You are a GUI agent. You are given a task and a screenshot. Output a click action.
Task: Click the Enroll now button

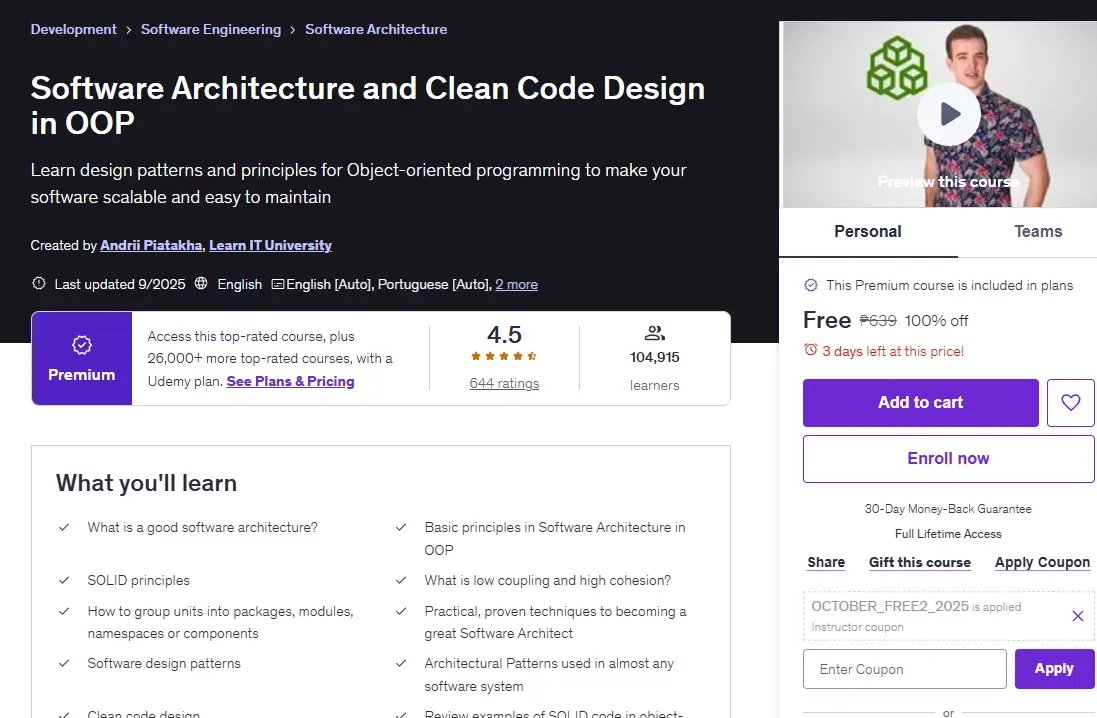(x=948, y=458)
